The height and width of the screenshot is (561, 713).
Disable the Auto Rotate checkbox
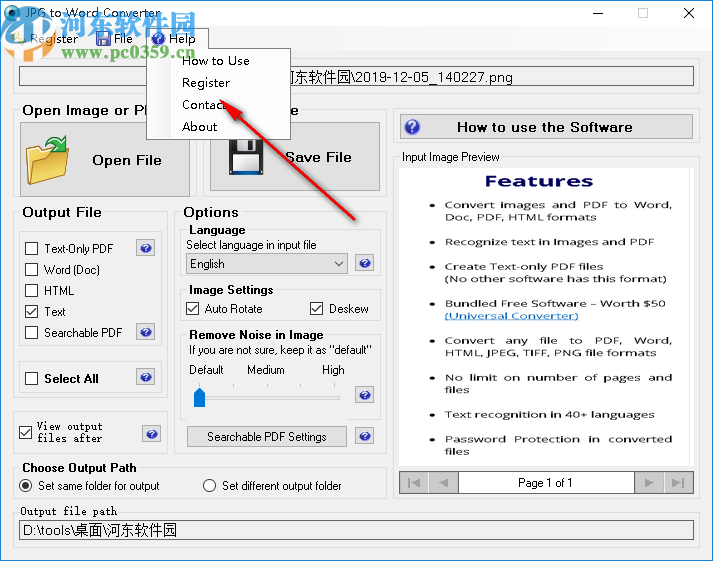(193, 309)
